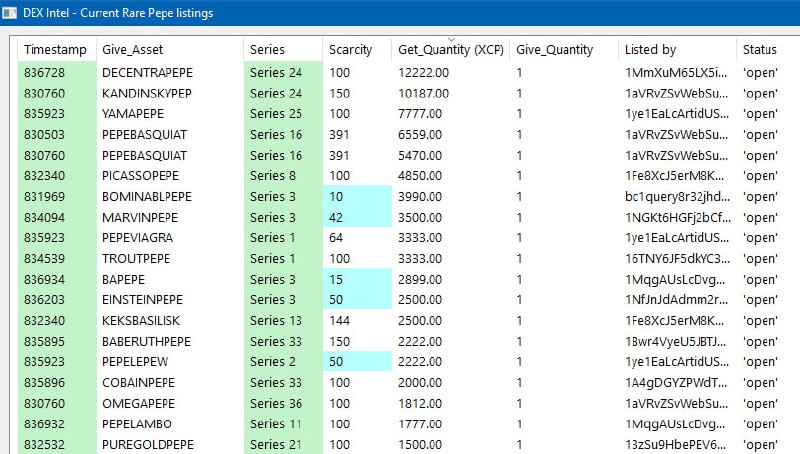The image size is (800, 454).
Task: Select the DECENTRAPEPE asset cell
Action: (x=170, y=72)
